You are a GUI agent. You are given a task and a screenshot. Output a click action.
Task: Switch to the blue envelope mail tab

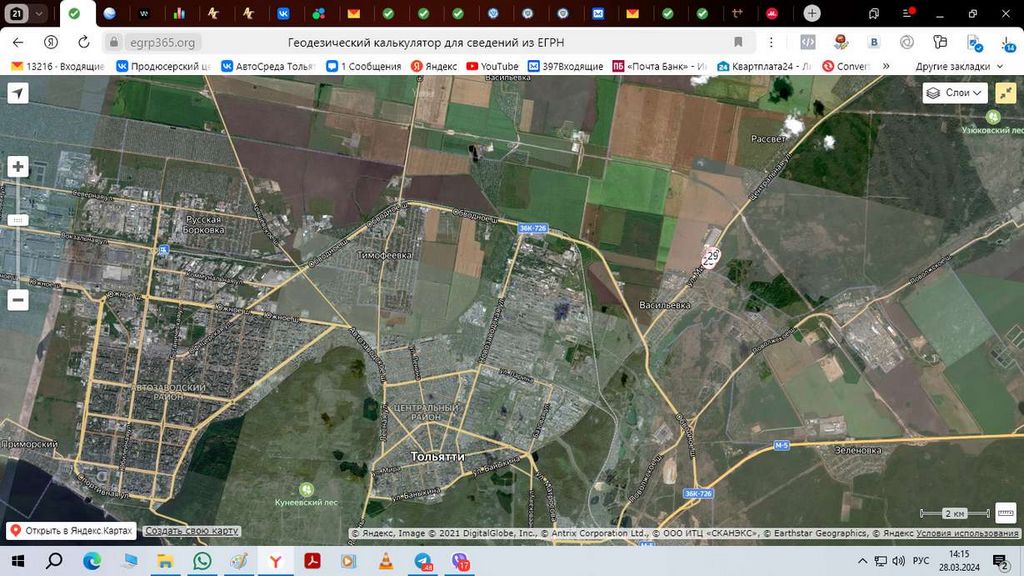pyautogui.click(x=598, y=13)
